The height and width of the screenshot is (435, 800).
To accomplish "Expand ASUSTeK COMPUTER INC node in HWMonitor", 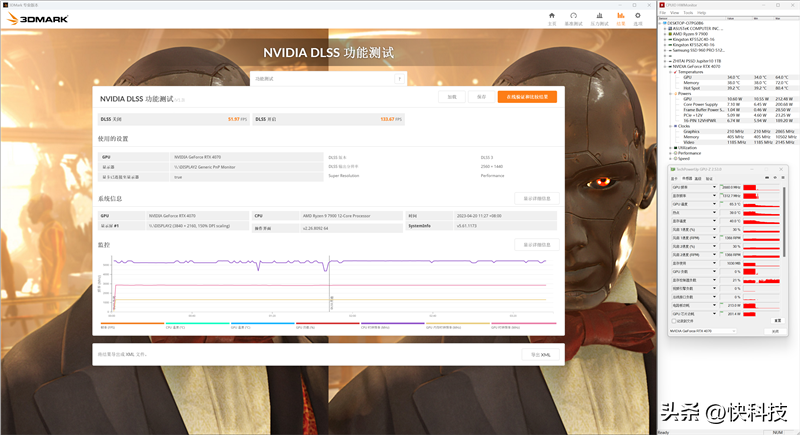I will click(x=665, y=29).
